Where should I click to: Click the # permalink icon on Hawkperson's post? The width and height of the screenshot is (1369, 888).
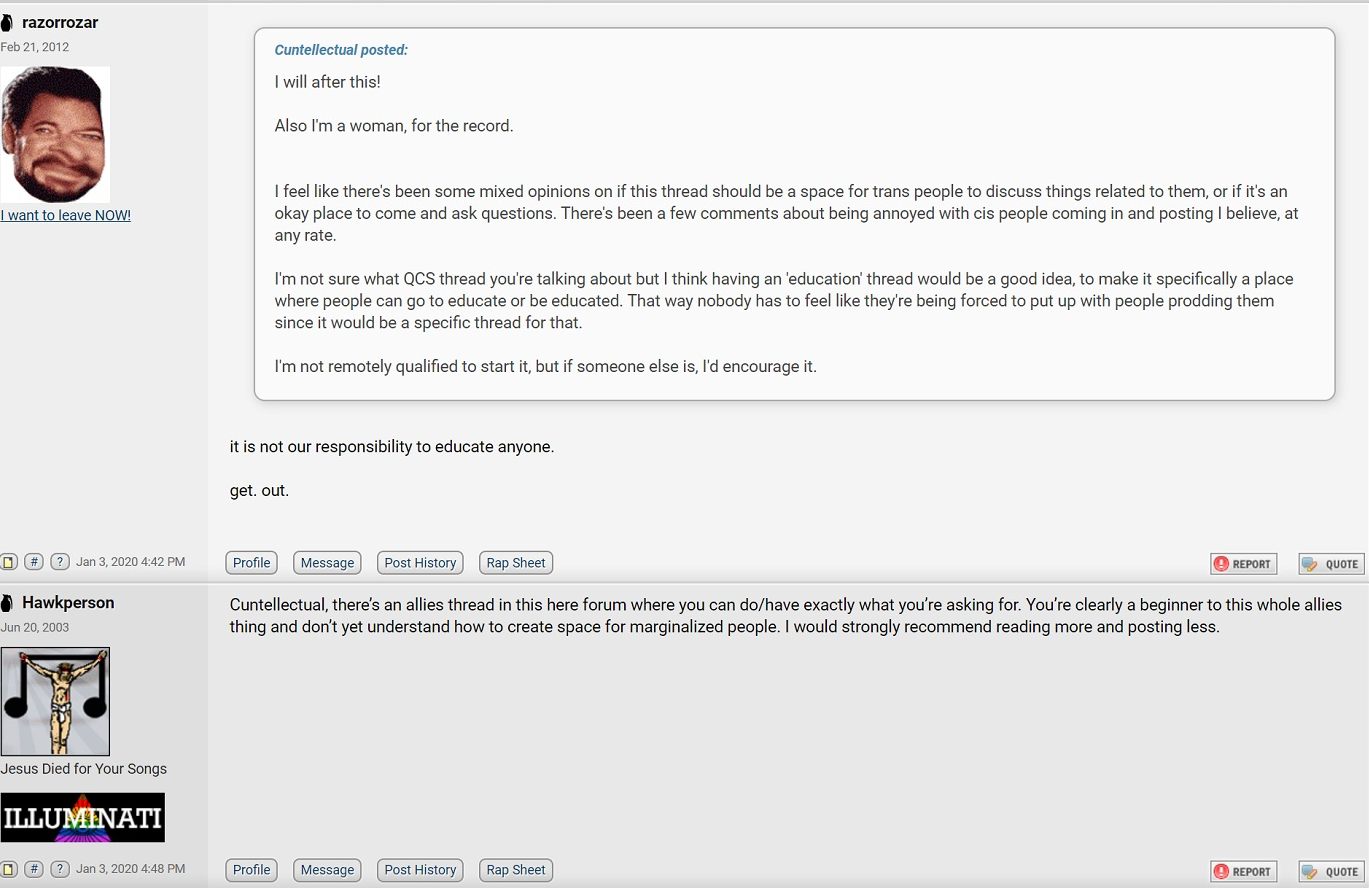(x=34, y=869)
